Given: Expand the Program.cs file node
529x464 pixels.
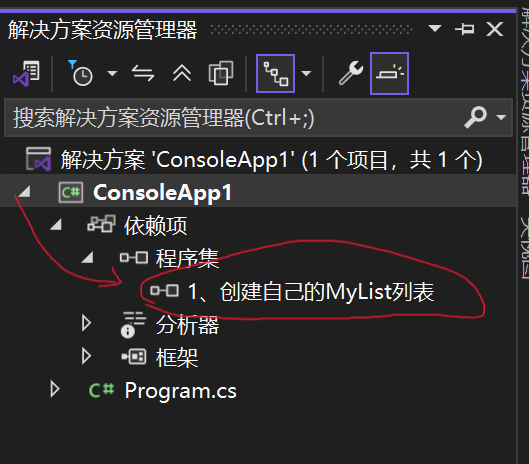Looking at the screenshot, I should 55,389.
